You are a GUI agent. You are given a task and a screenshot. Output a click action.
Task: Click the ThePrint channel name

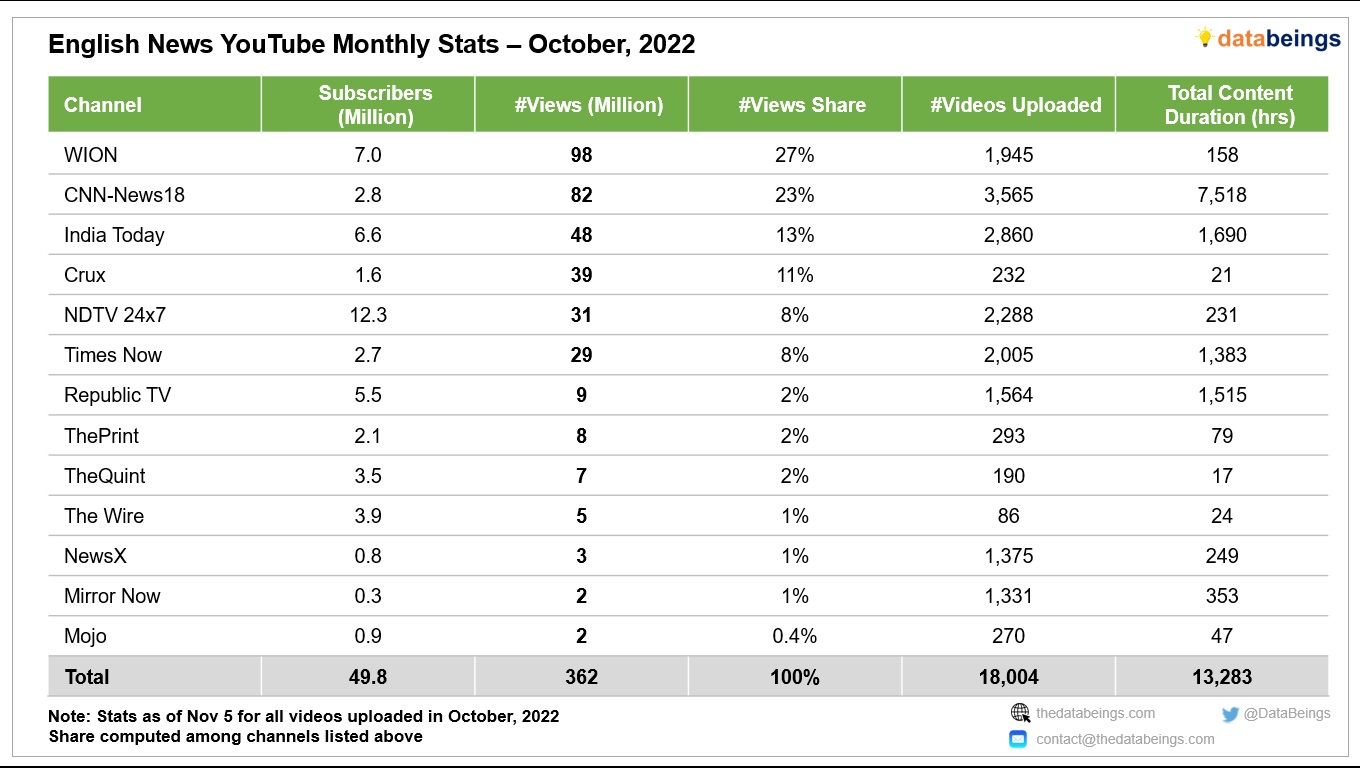point(101,436)
